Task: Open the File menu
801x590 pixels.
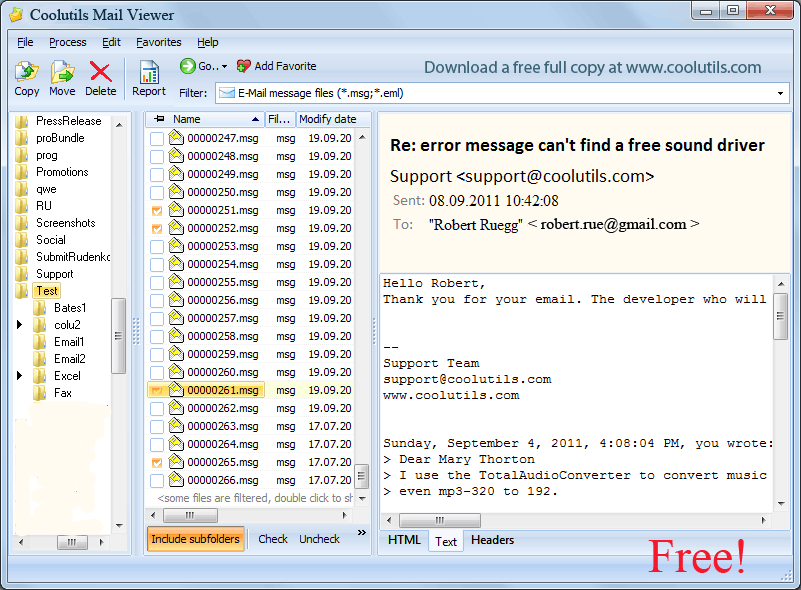Action: pos(25,42)
